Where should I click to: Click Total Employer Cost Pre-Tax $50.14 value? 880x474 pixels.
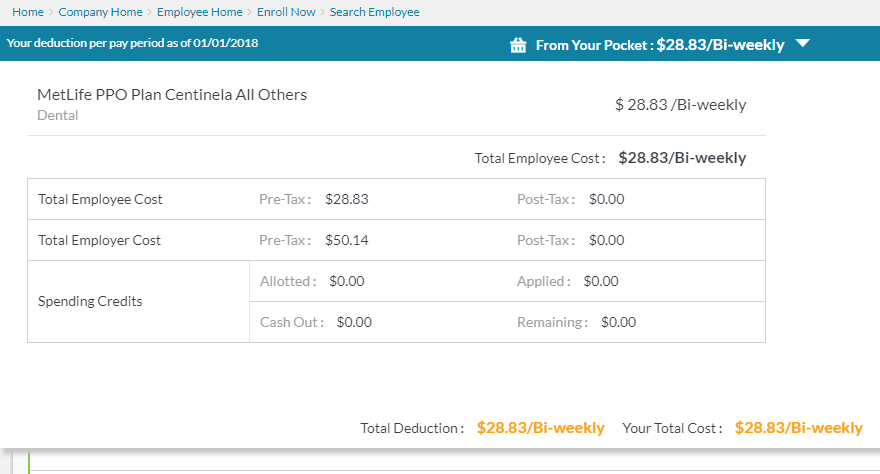click(346, 240)
